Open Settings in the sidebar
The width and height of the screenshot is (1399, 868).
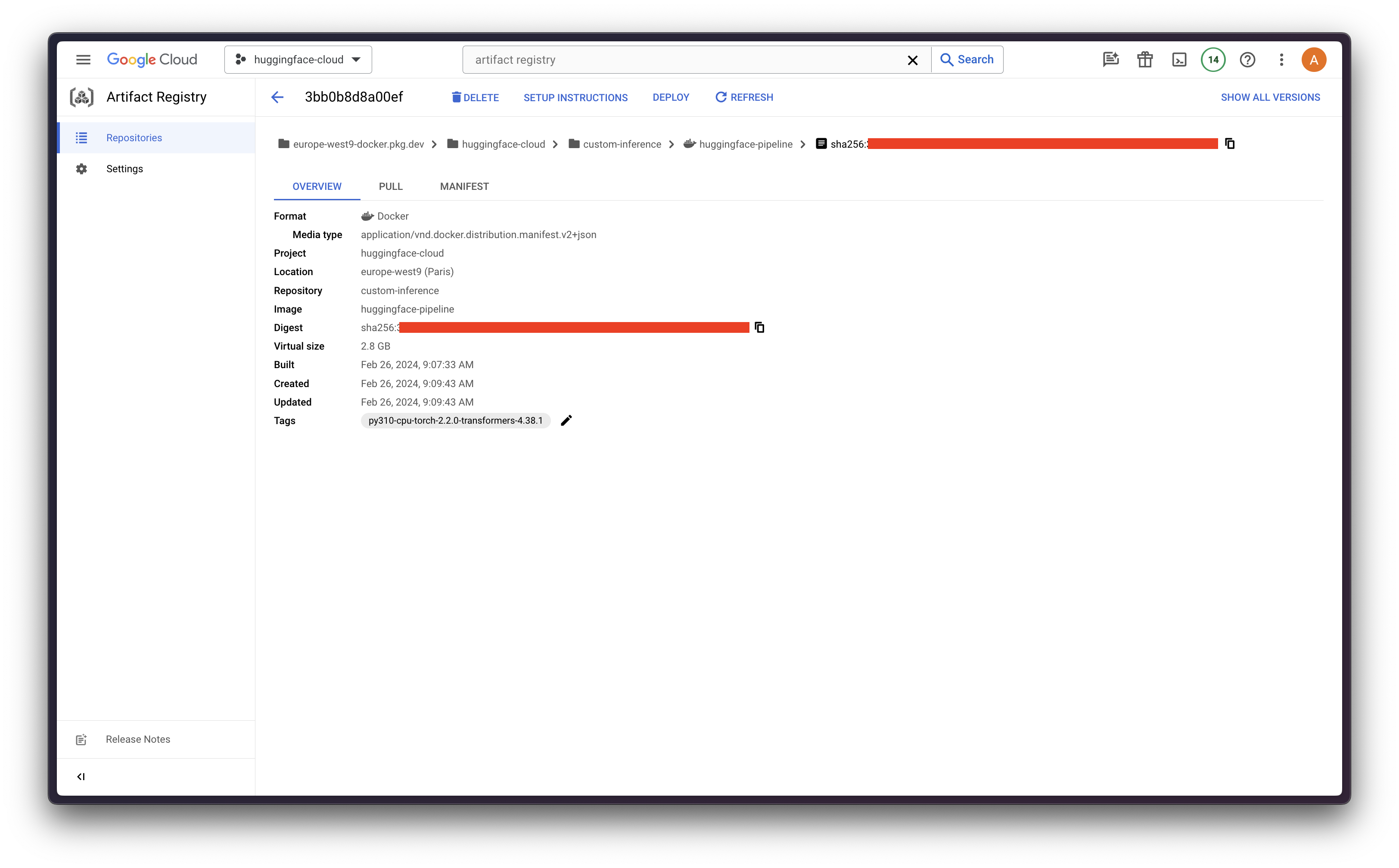pos(124,169)
